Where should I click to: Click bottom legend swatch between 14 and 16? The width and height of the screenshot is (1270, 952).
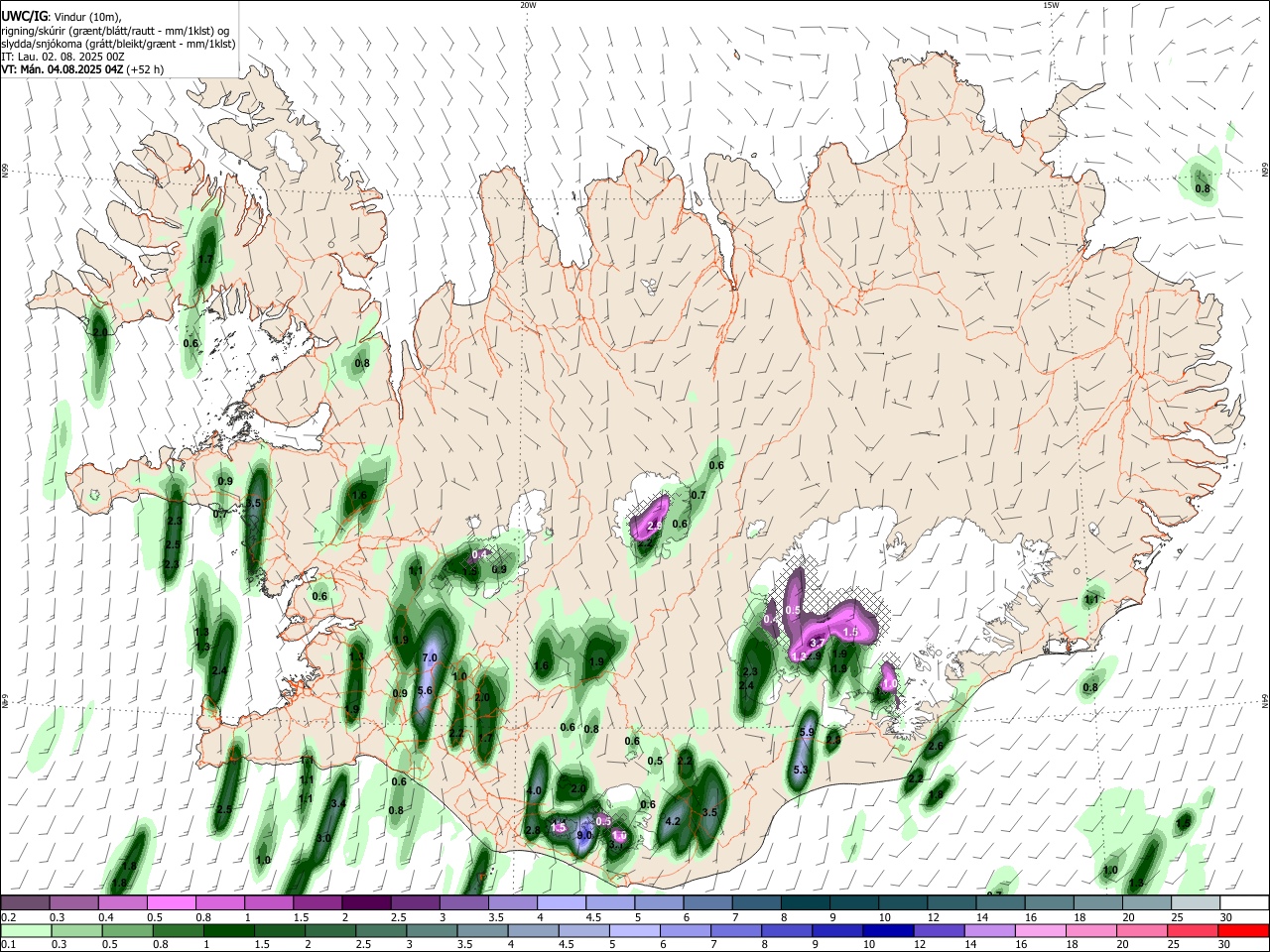[x=990, y=930]
